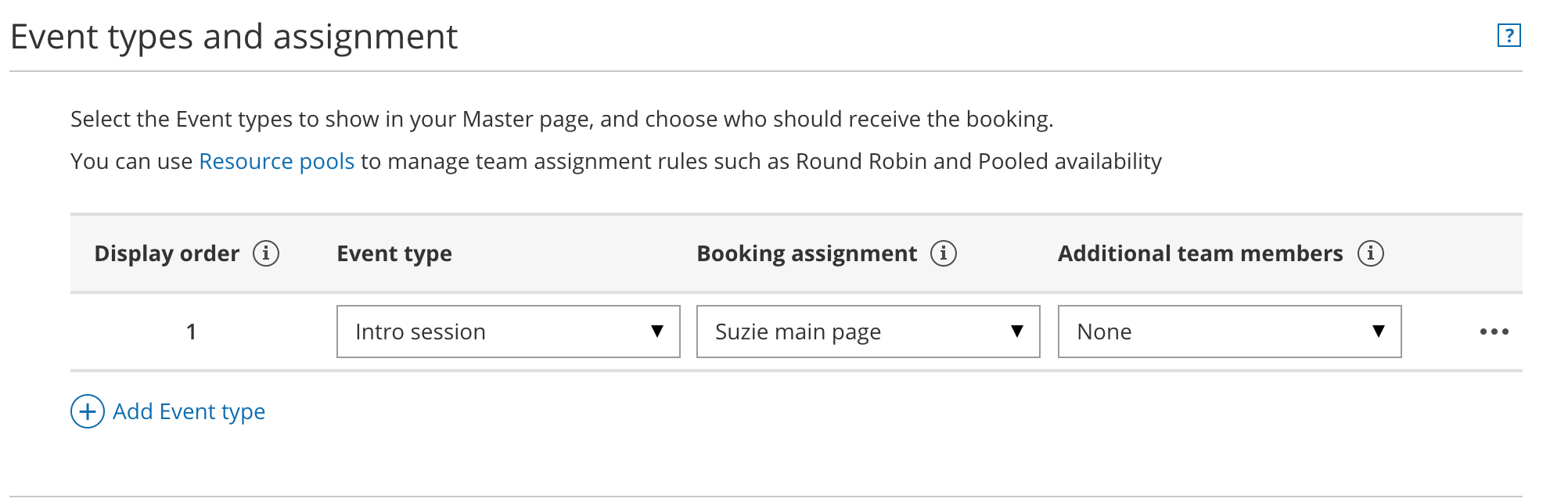Click the circled plus icon
This screenshot has width=1568, height=502.
(x=88, y=411)
